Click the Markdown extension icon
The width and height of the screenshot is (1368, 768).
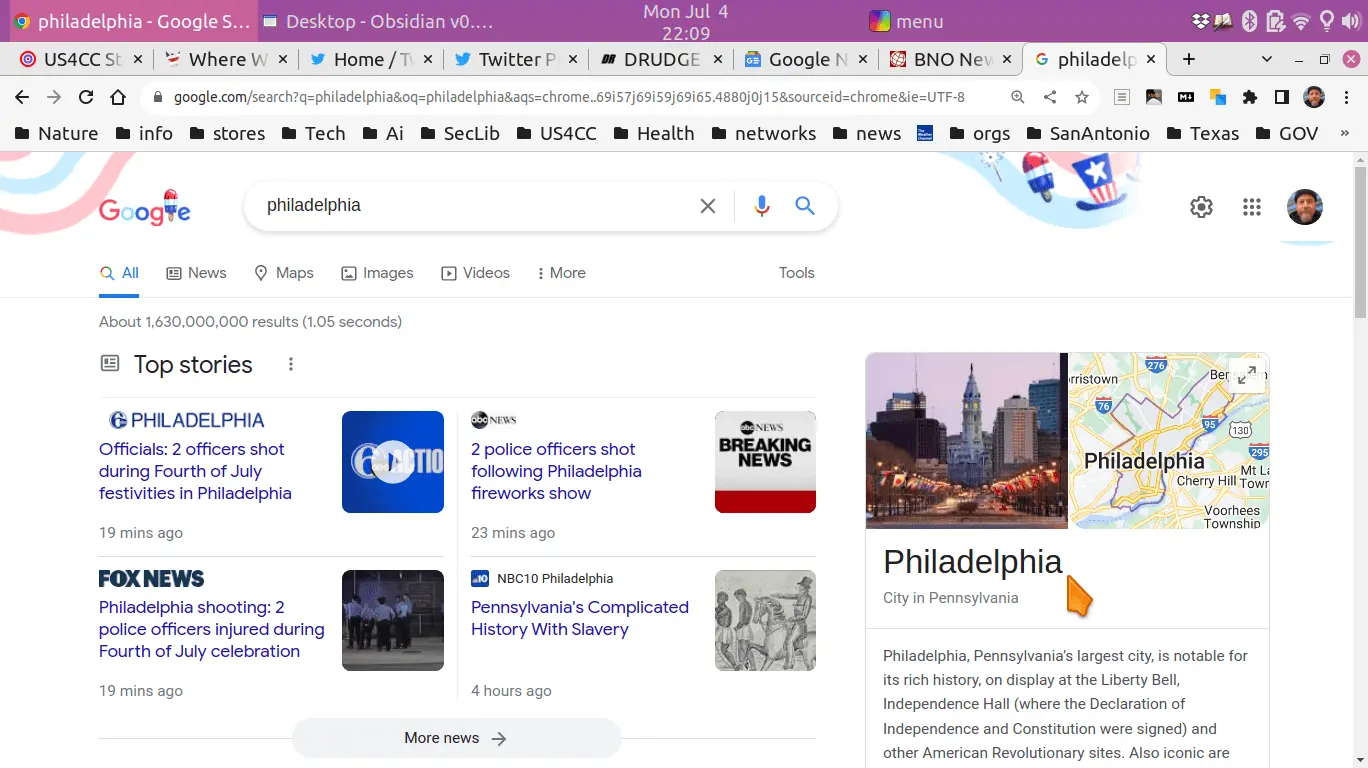(1186, 97)
